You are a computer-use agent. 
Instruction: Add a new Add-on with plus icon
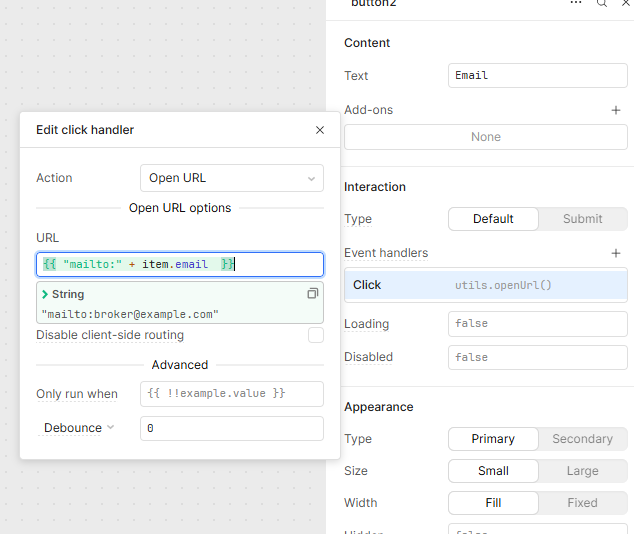(x=616, y=110)
